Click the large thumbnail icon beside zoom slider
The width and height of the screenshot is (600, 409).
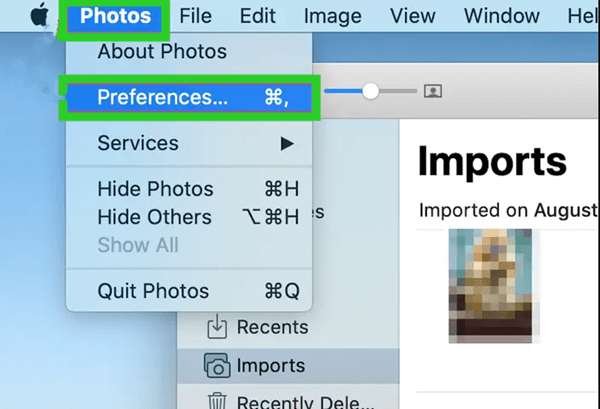point(433,91)
